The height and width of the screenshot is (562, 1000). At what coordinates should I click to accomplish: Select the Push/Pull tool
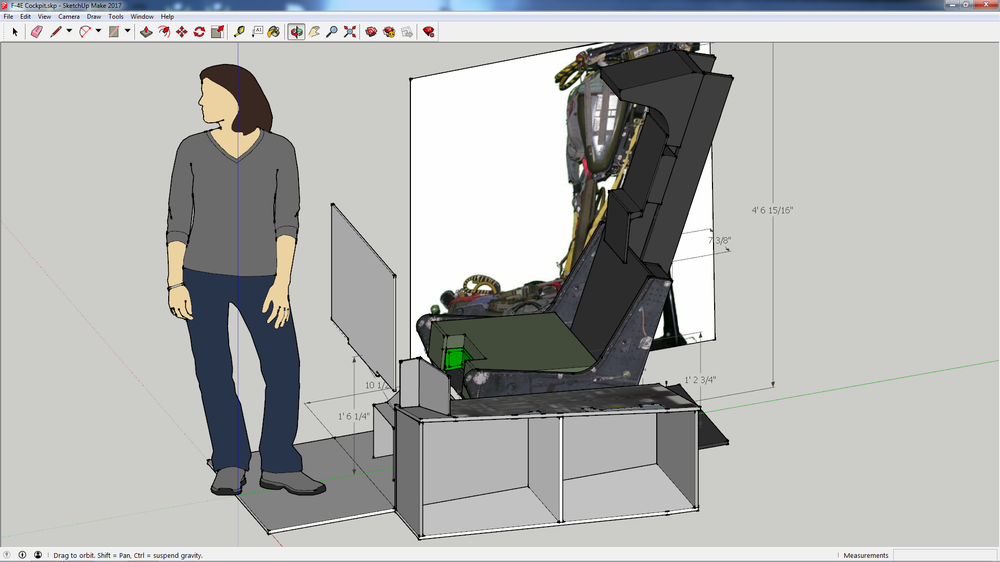[146, 32]
